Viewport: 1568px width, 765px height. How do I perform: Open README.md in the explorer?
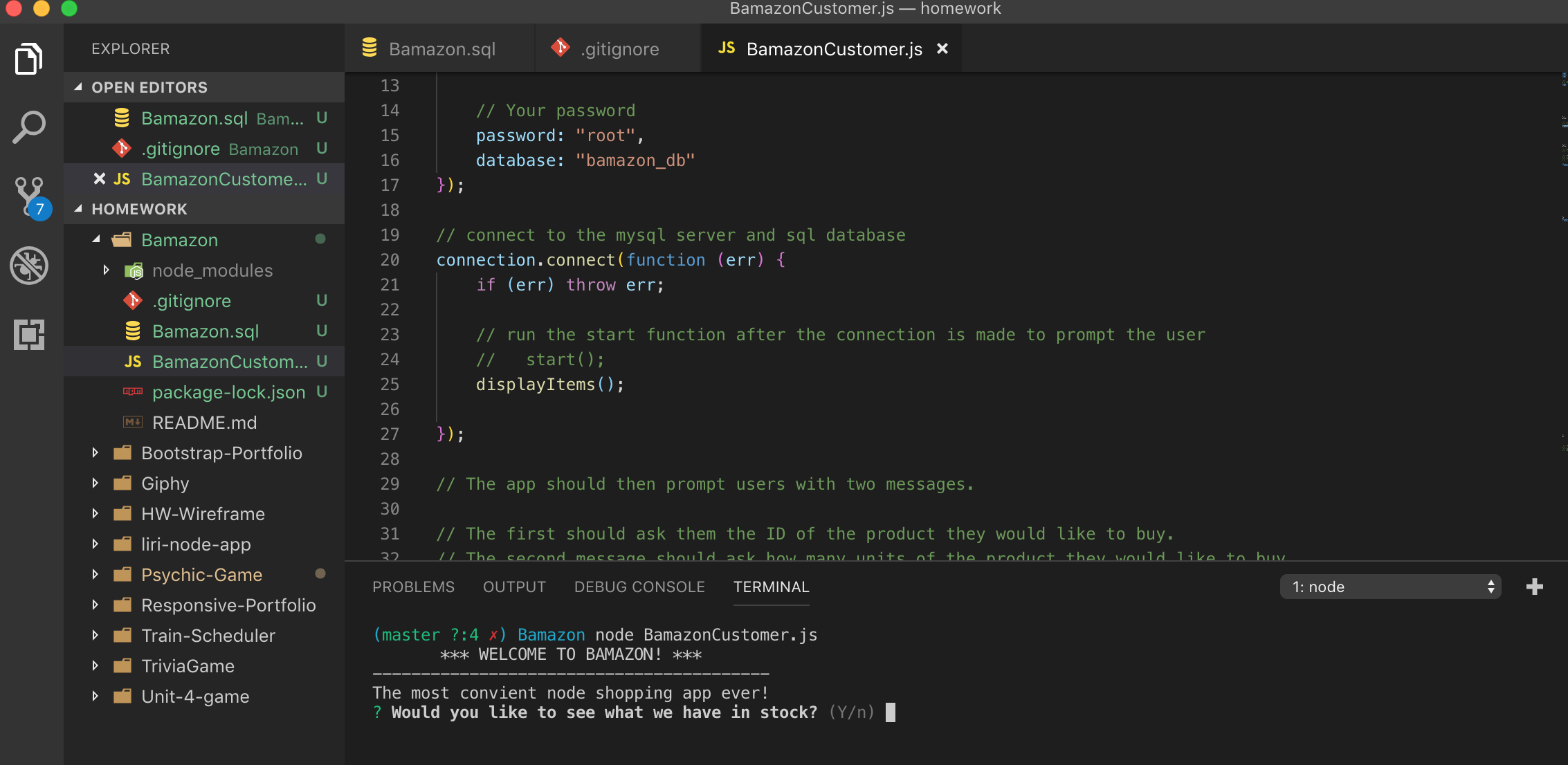click(x=204, y=422)
